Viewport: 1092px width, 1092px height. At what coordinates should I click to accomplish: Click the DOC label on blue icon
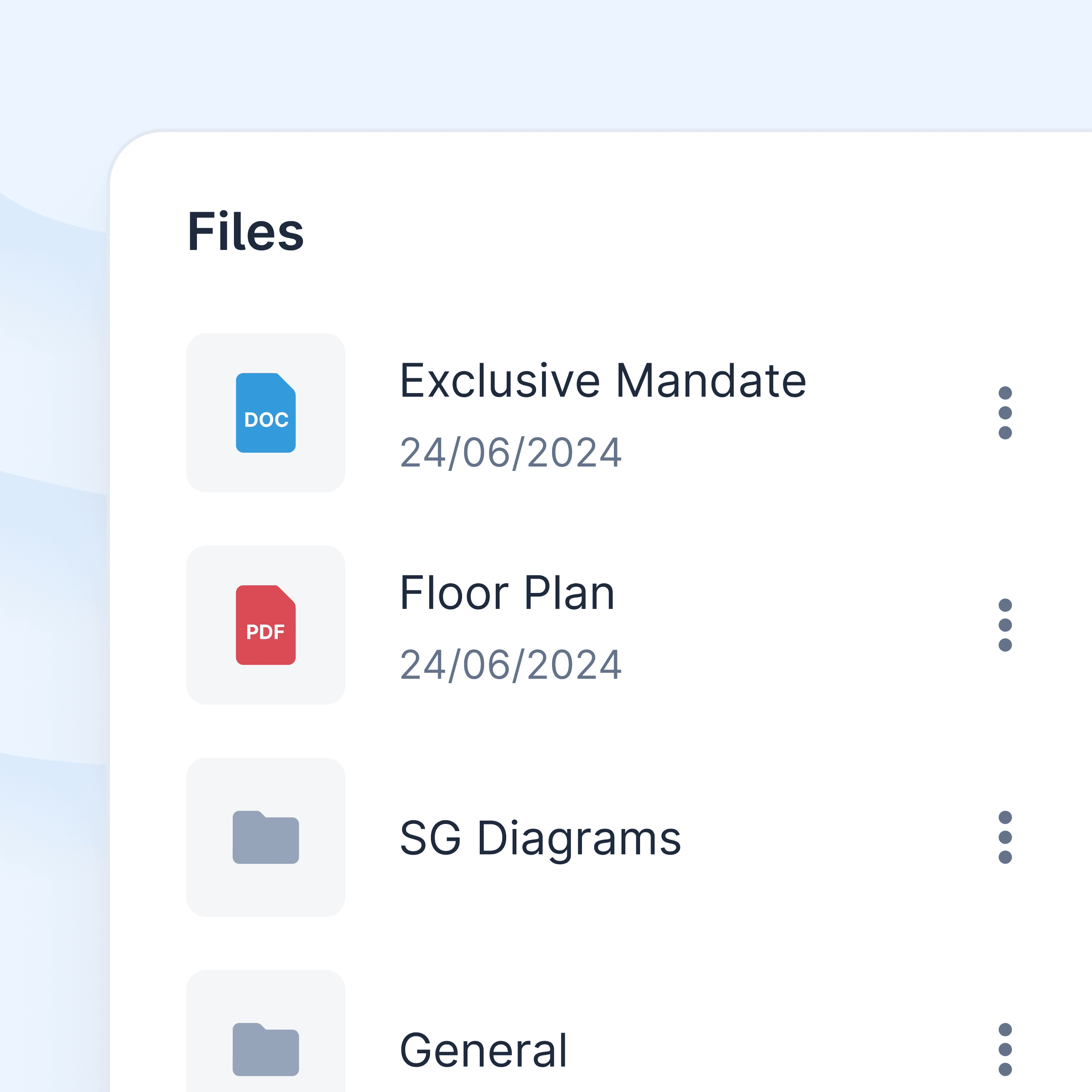click(266, 420)
